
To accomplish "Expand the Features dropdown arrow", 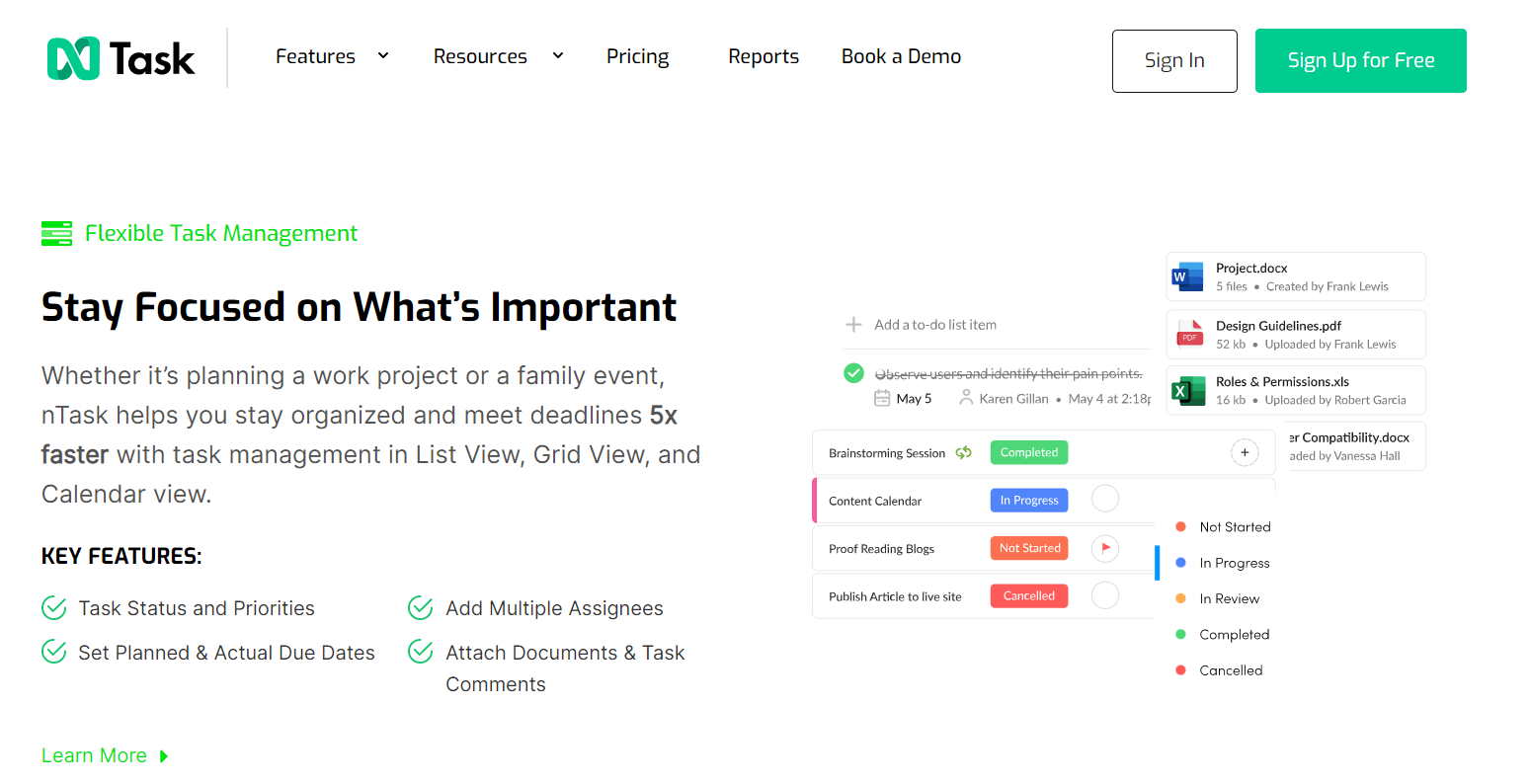I will [383, 56].
